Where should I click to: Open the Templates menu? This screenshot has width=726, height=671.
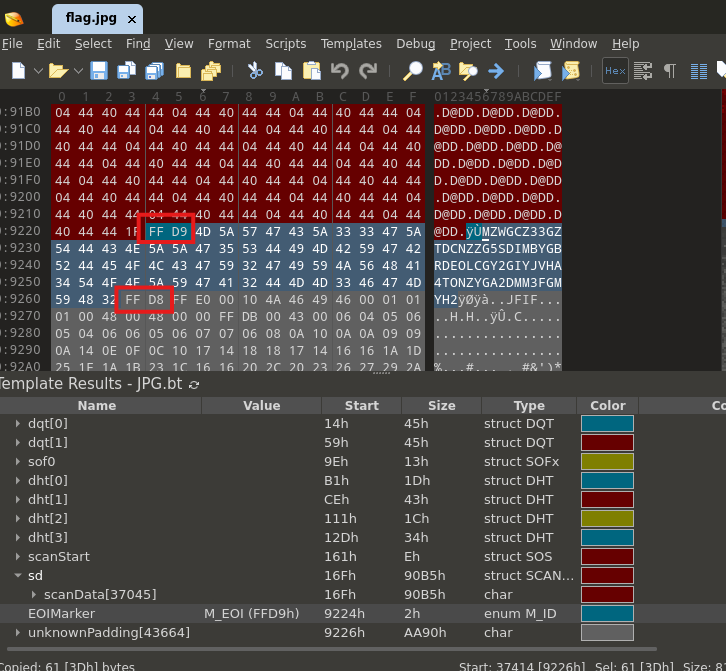351,44
